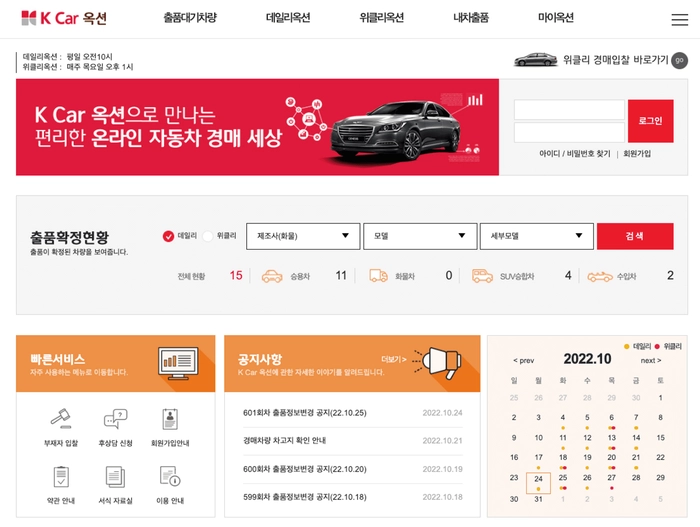Click the 2022.10 calendar month title
The height and width of the screenshot is (527, 700).
[587, 359]
